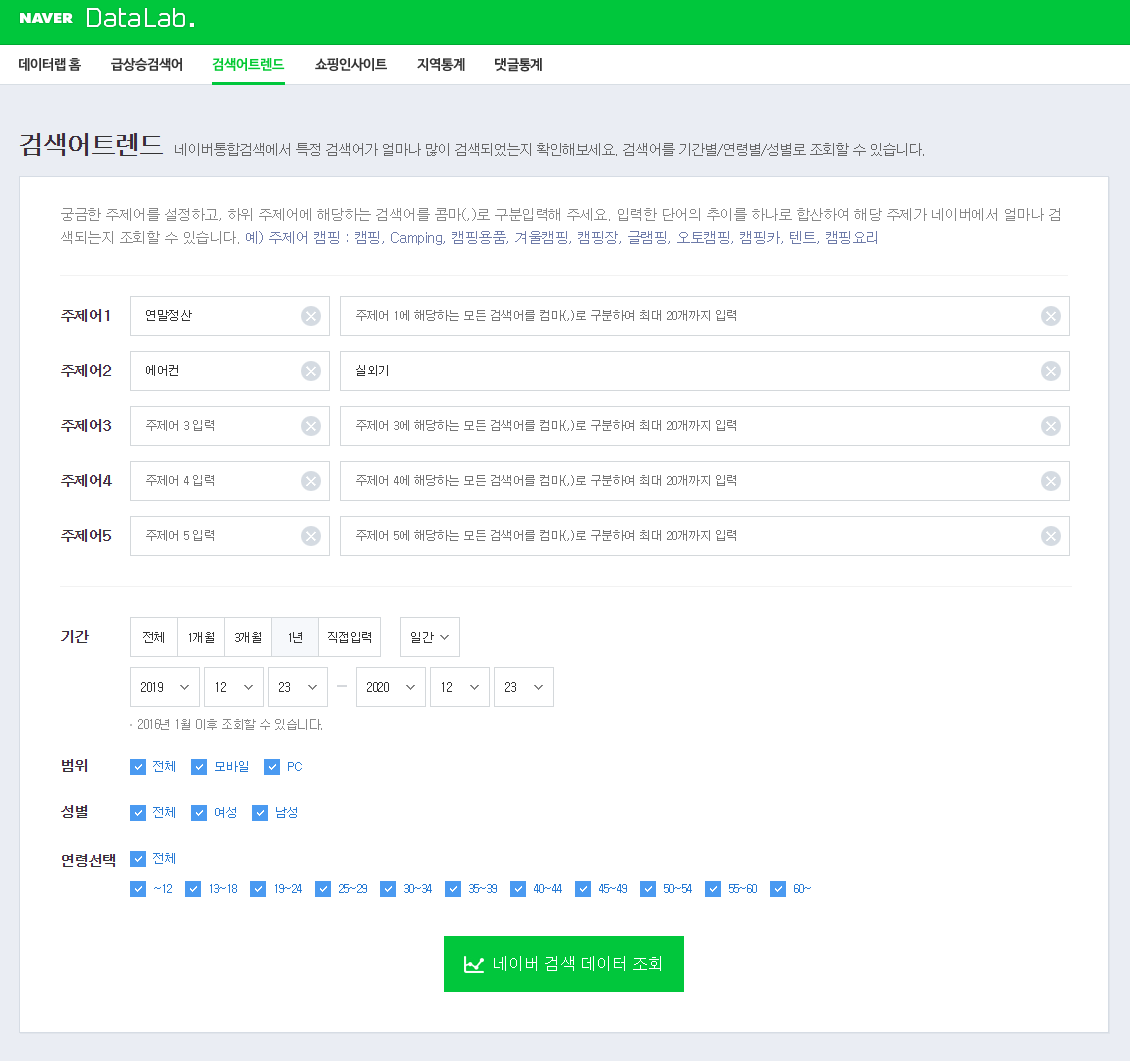Uncheck 전체 in the 범위 row
Screen dimensions: 1130x1061
pos(138,767)
